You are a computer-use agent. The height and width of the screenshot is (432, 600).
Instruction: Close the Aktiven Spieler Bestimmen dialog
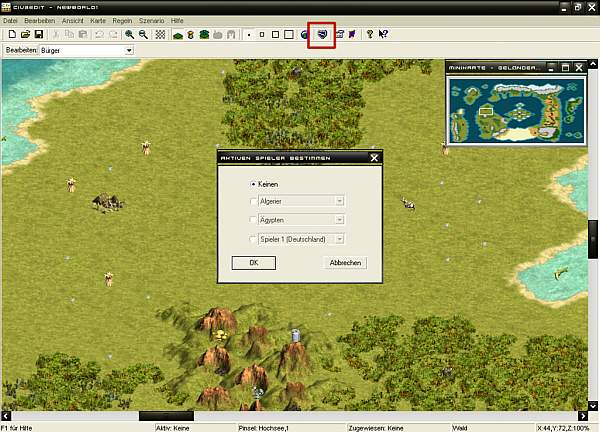pos(374,158)
